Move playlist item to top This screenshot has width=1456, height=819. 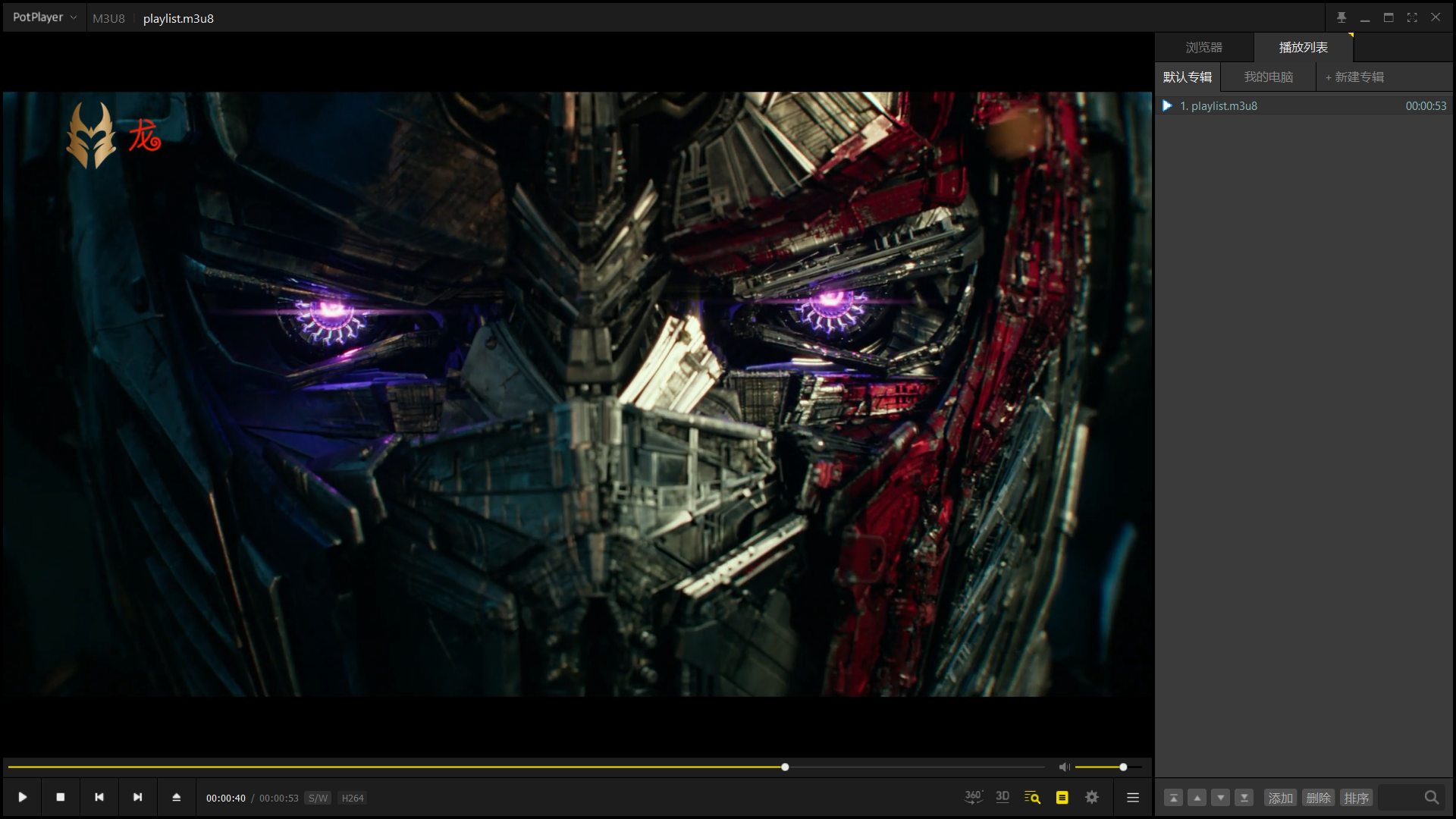click(x=1173, y=798)
